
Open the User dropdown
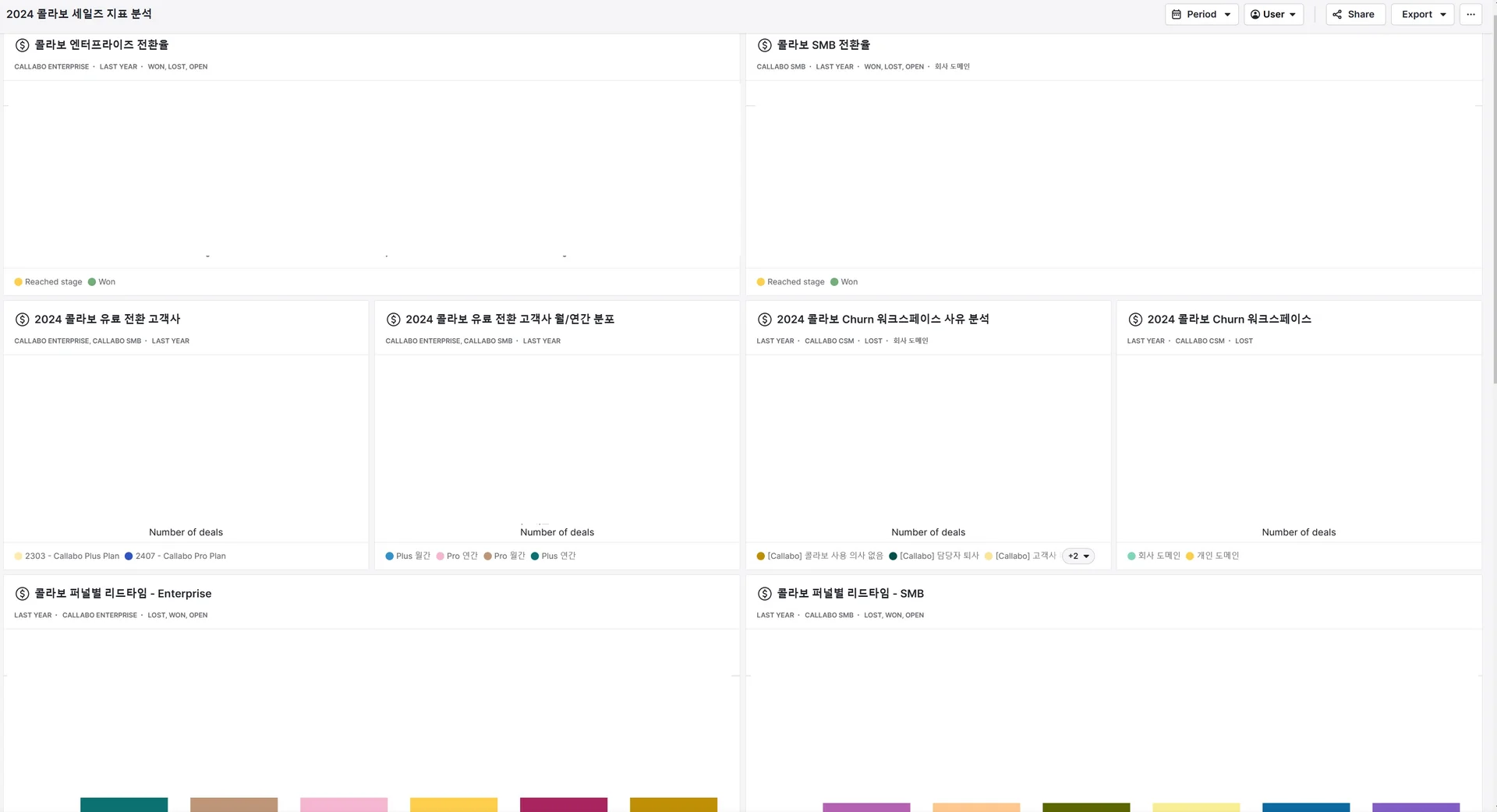(x=1272, y=14)
